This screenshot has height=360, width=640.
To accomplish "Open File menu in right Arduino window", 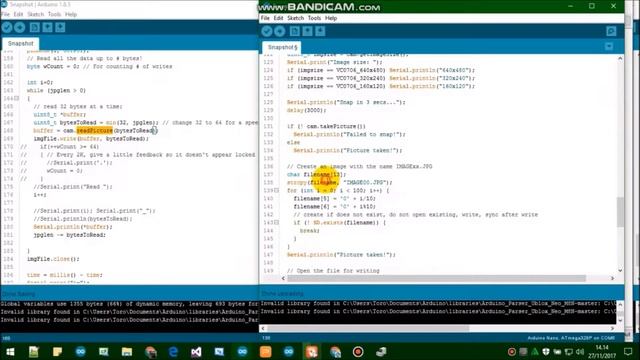I will coord(265,18).
